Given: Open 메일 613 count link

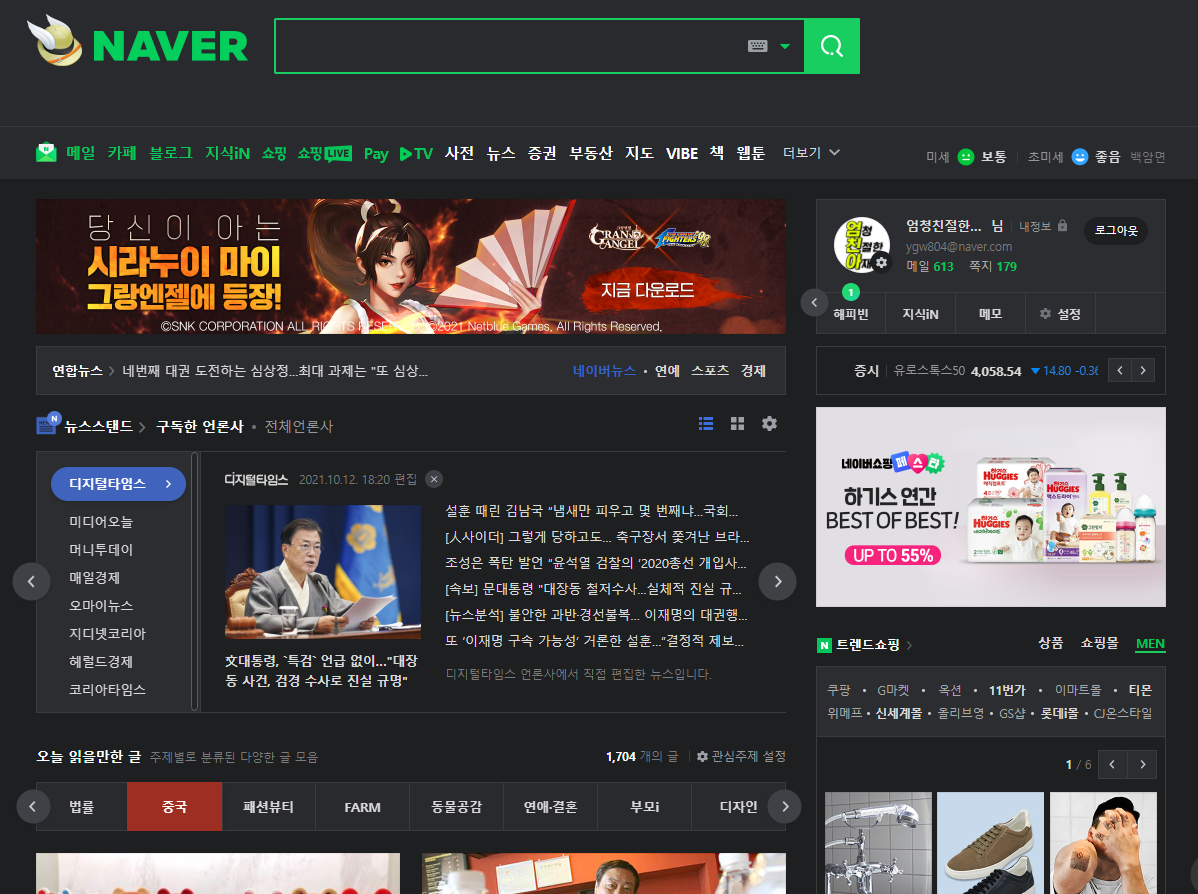Looking at the screenshot, I should pos(930,266).
